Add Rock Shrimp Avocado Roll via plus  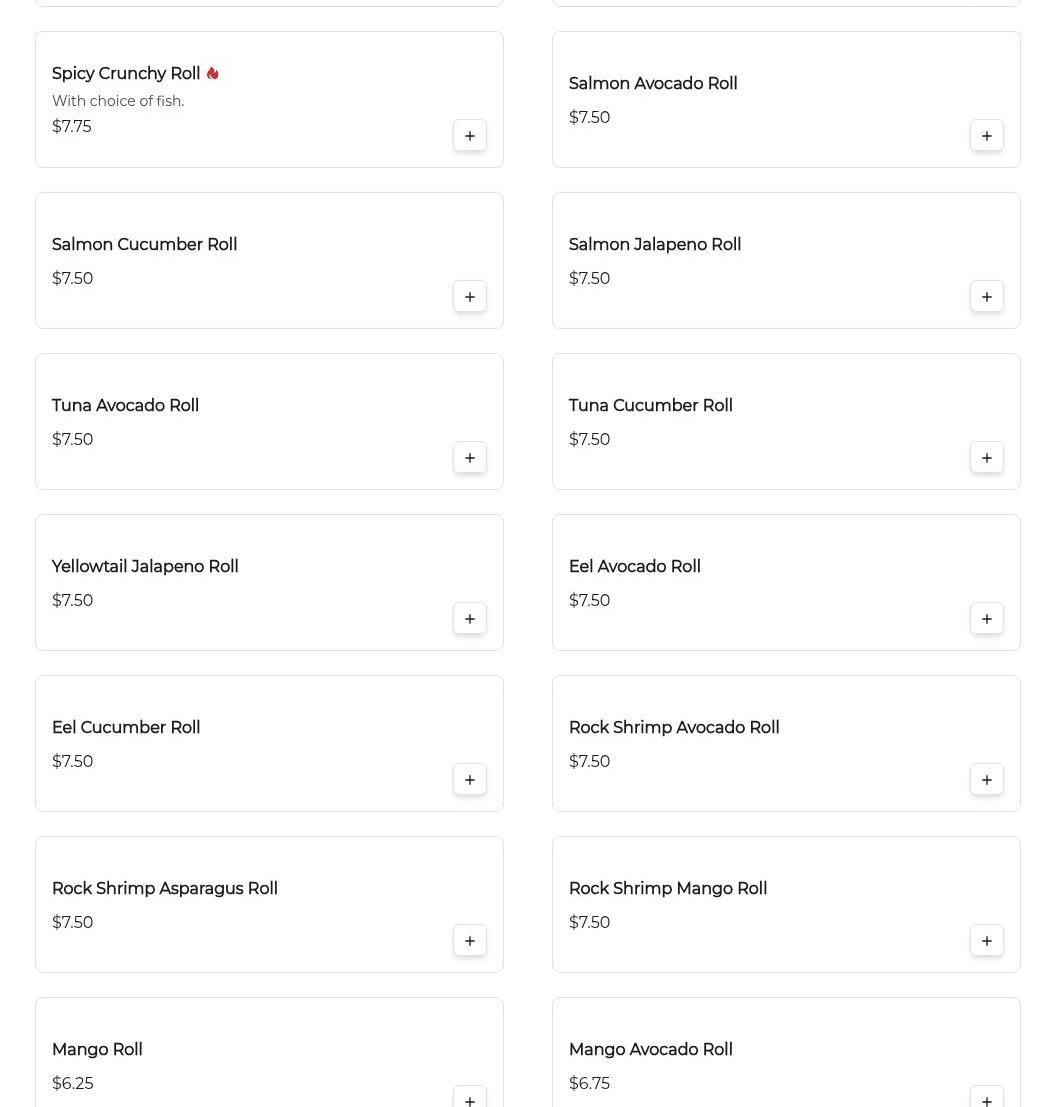point(987,780)
